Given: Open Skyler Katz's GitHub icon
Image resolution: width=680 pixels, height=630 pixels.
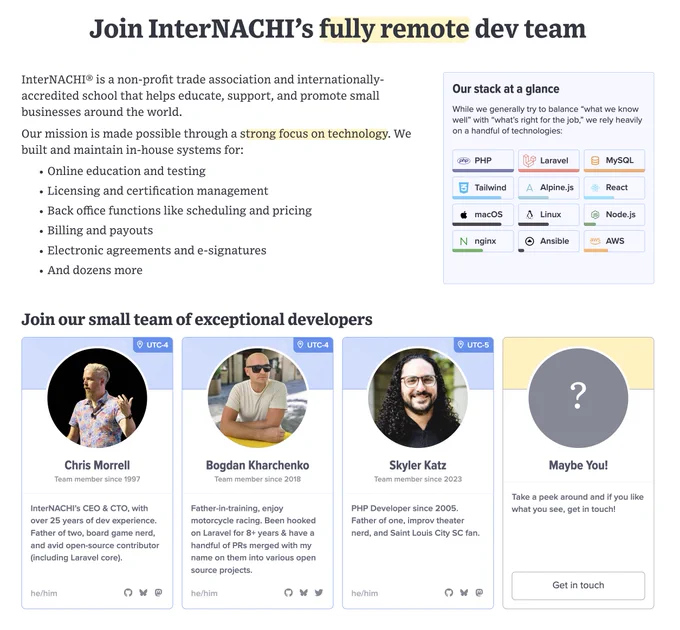Looking at the screenshot, I should [x=449, y=593].
